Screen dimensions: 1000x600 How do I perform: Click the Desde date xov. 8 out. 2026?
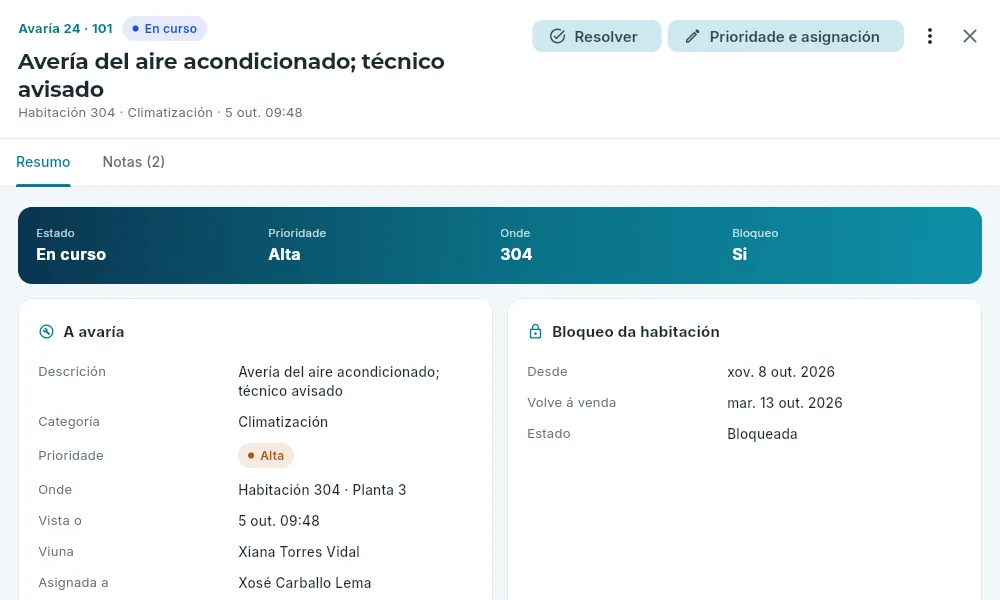pos(781,372)
